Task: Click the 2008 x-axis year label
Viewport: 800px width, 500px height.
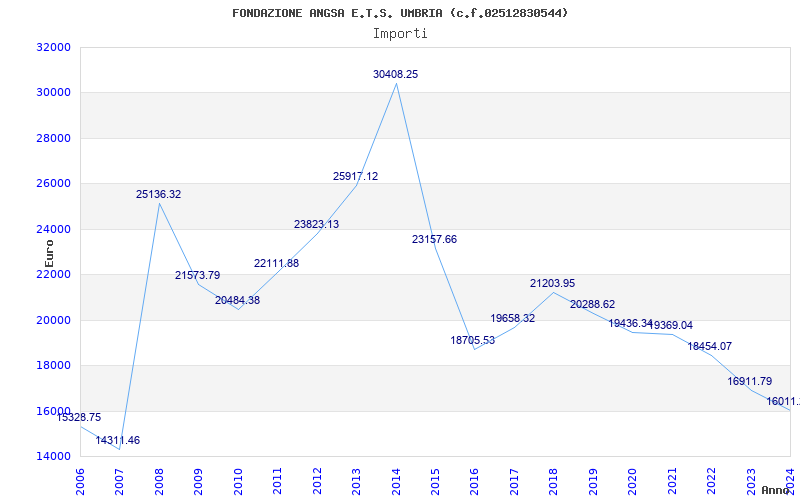Action: (159, 482)
